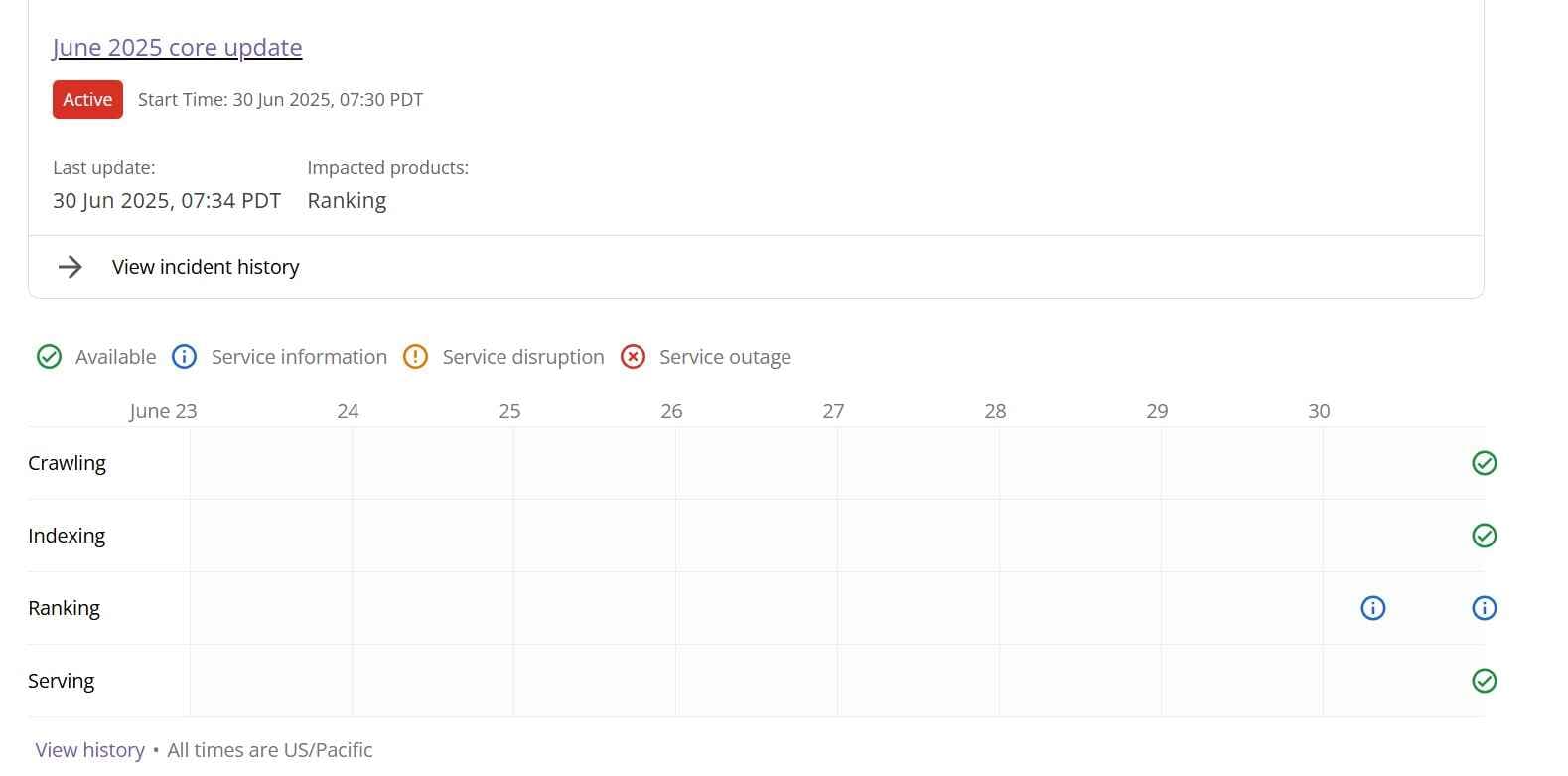Select the Crawling row label
Viewport: 1568px width, 776px height.
(67, 462)
